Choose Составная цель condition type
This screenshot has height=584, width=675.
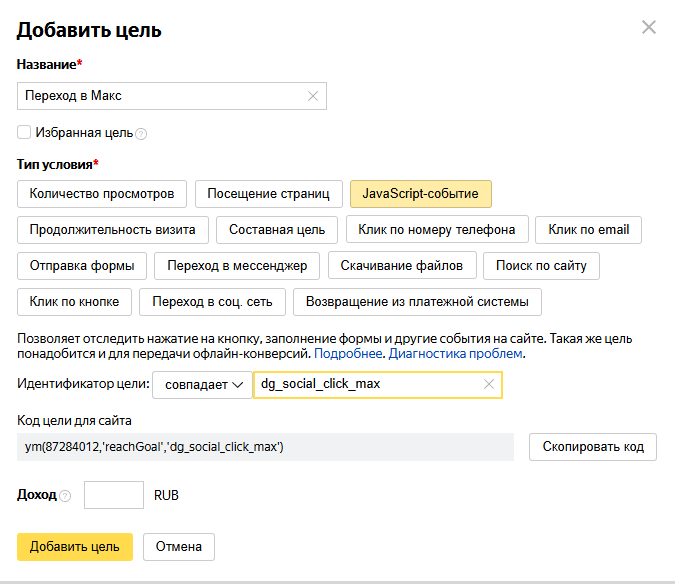click(277, 229)
